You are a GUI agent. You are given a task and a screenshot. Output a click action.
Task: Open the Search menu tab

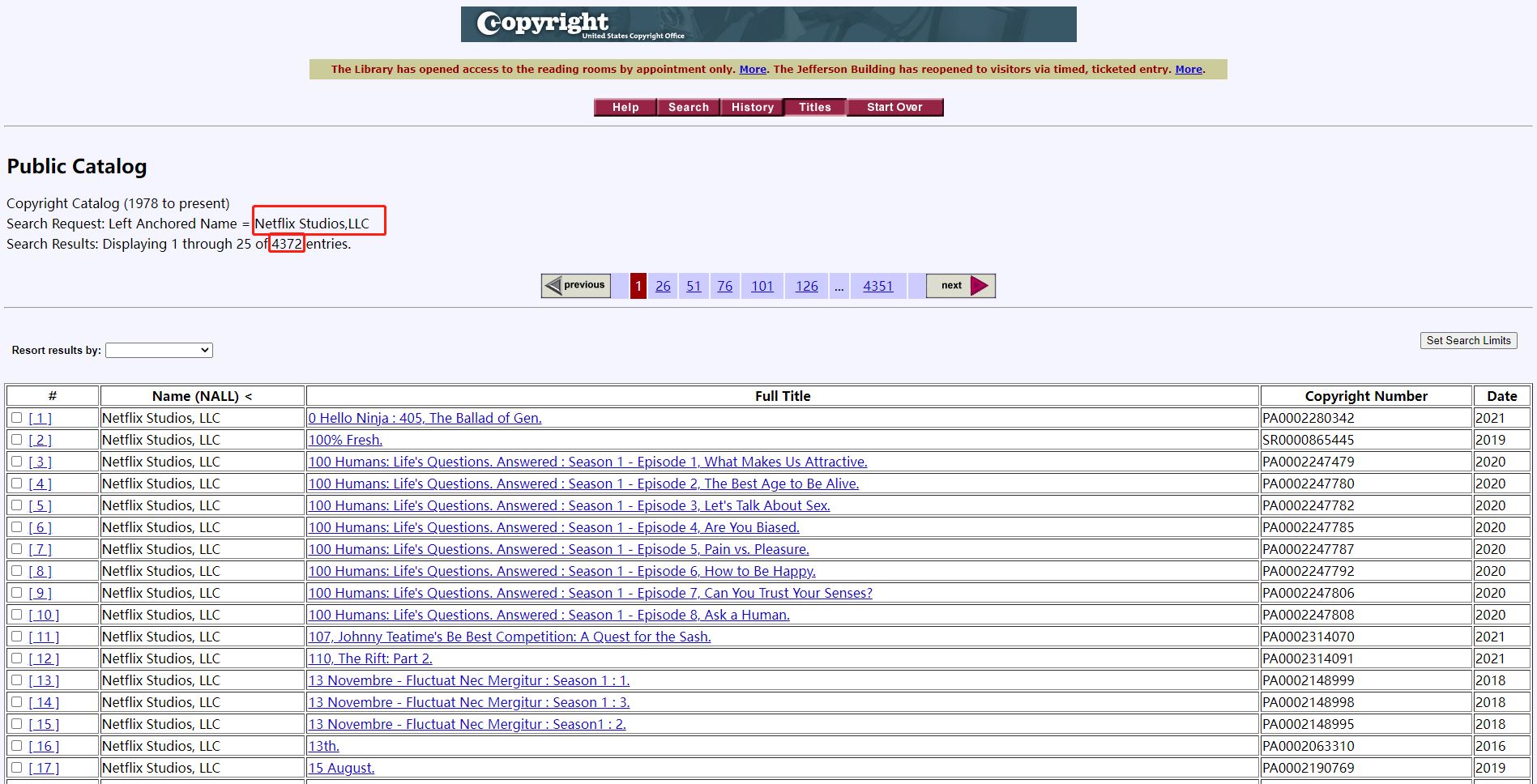point(688,107)
